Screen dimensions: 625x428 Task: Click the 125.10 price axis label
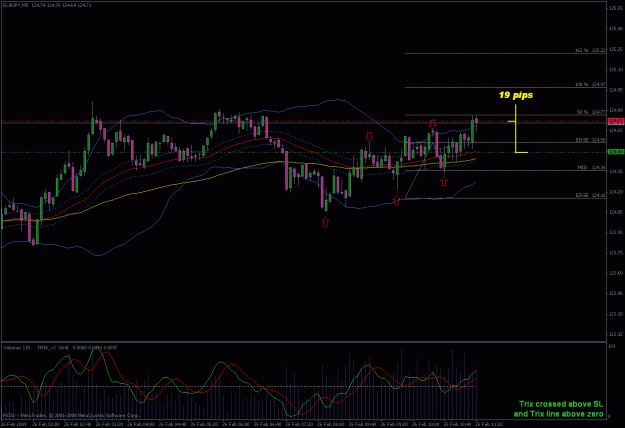coord(615,70)
